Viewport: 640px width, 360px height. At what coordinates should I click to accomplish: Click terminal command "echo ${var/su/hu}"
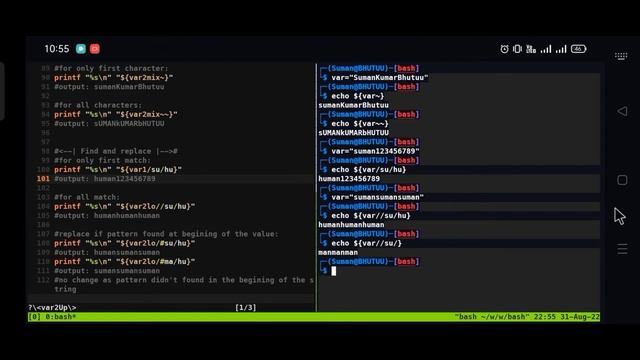pyautogui.click(x=369, y=169)
